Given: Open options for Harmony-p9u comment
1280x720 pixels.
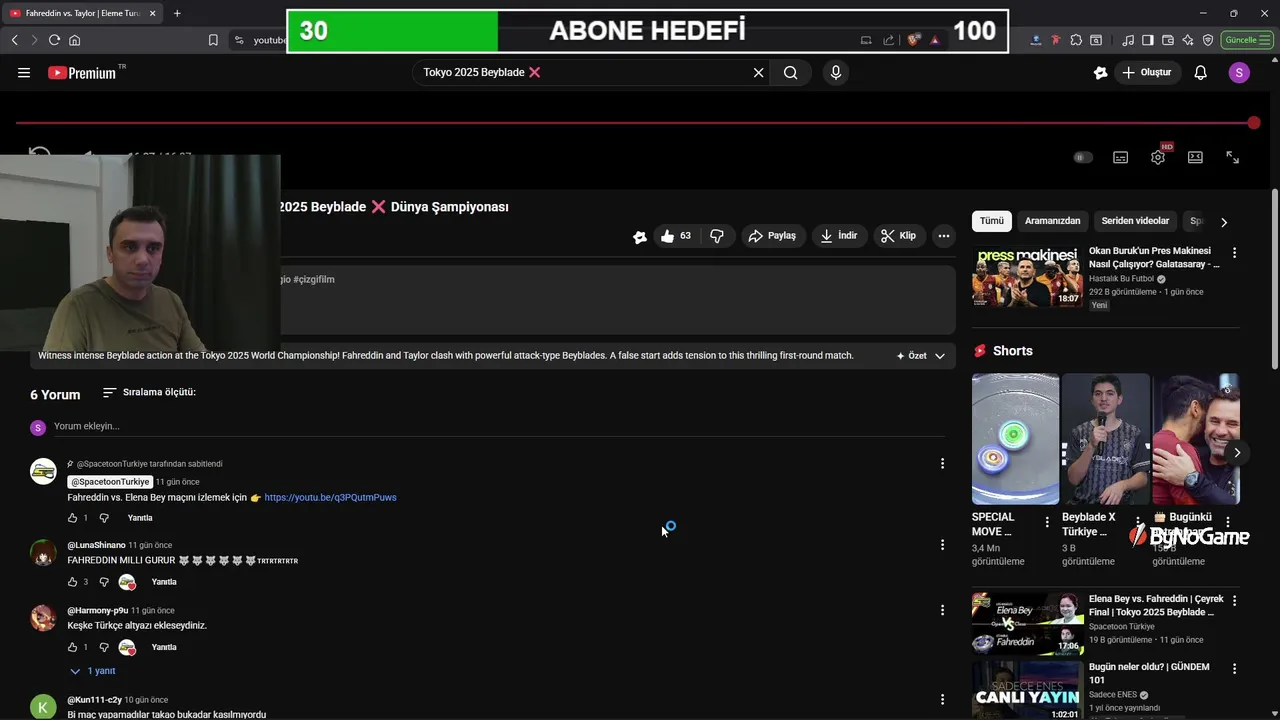Looking at the screenshot, I should (x=942, y=610).
